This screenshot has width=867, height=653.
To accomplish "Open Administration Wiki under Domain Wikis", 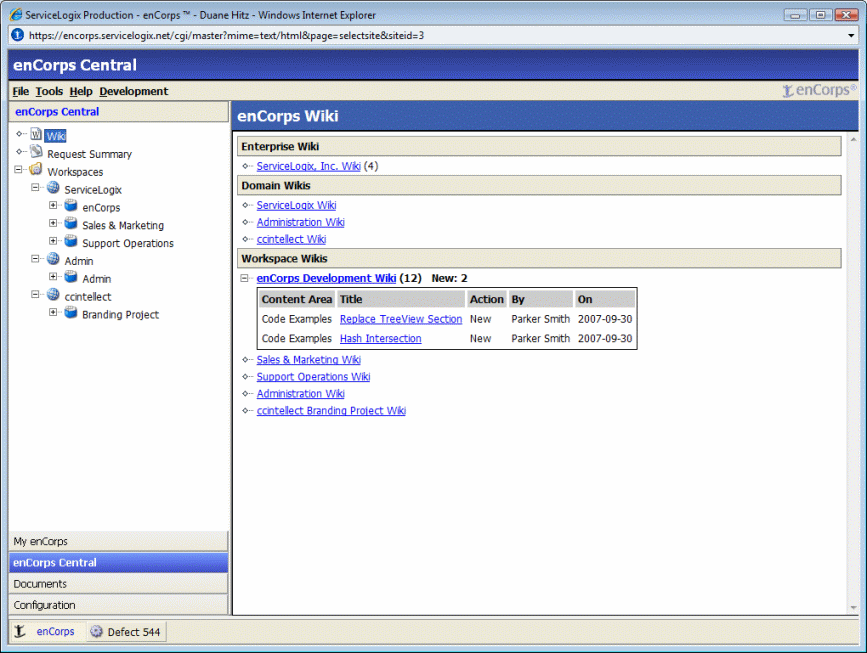I will (300, 222).
